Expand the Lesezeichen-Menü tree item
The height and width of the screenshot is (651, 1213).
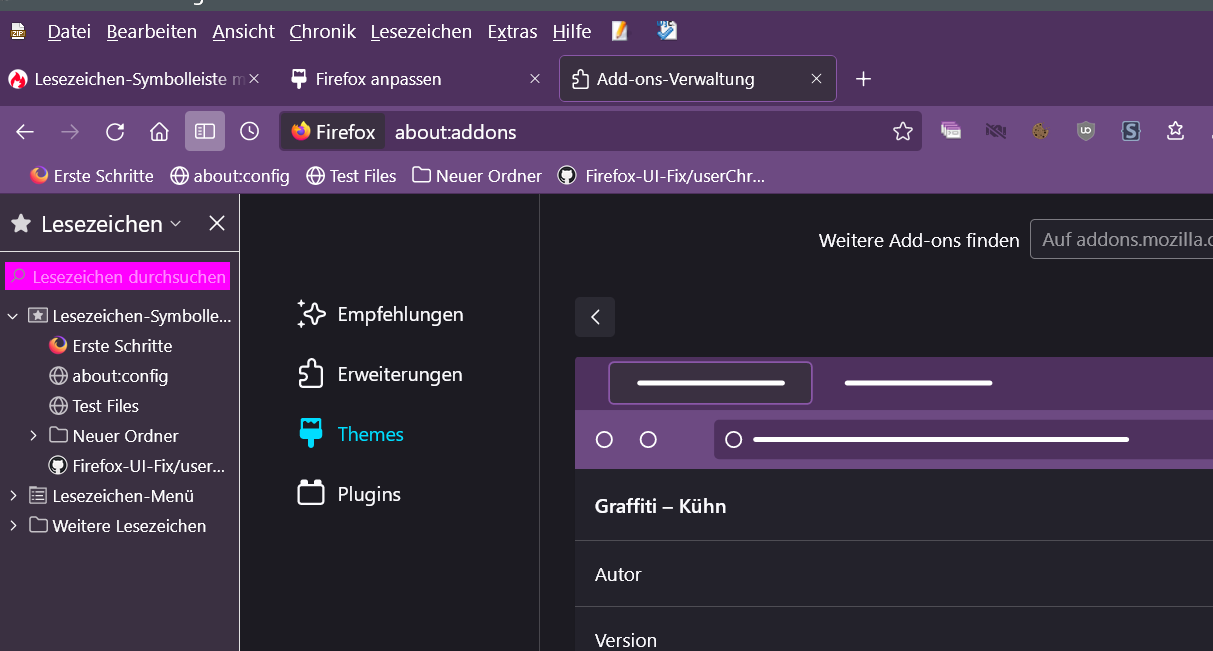(13, 496)
